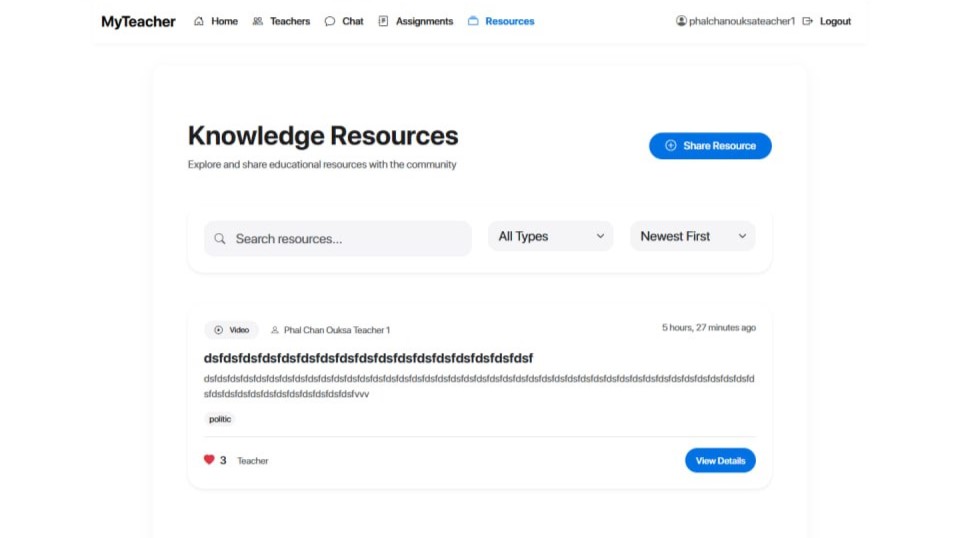Image resolution: width=957 pixels, height=538 pixels.
Task: Open the Newest First sort dropdown
Action: coord(692,237)
